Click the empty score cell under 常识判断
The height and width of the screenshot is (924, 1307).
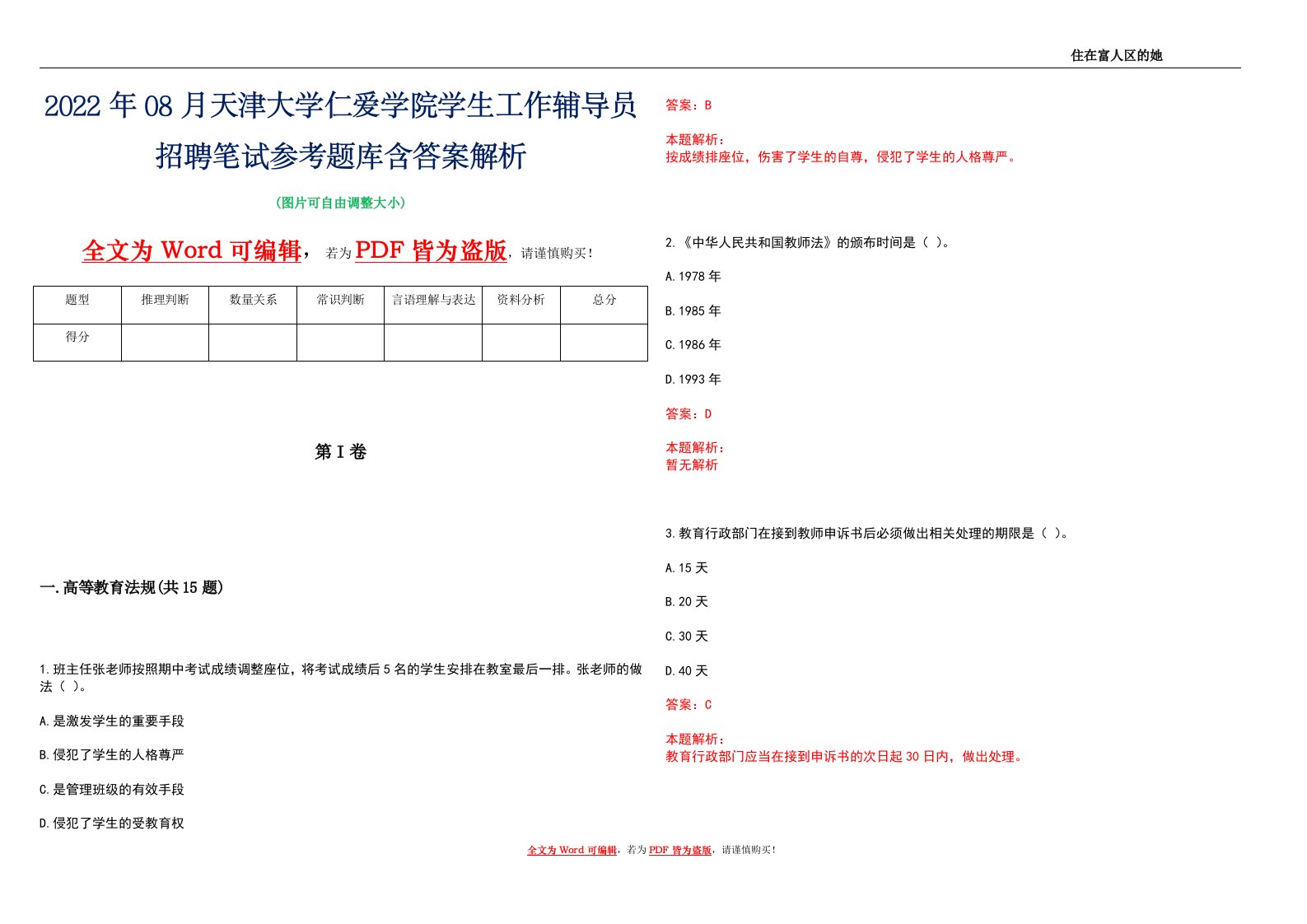[x=340, y=342]
